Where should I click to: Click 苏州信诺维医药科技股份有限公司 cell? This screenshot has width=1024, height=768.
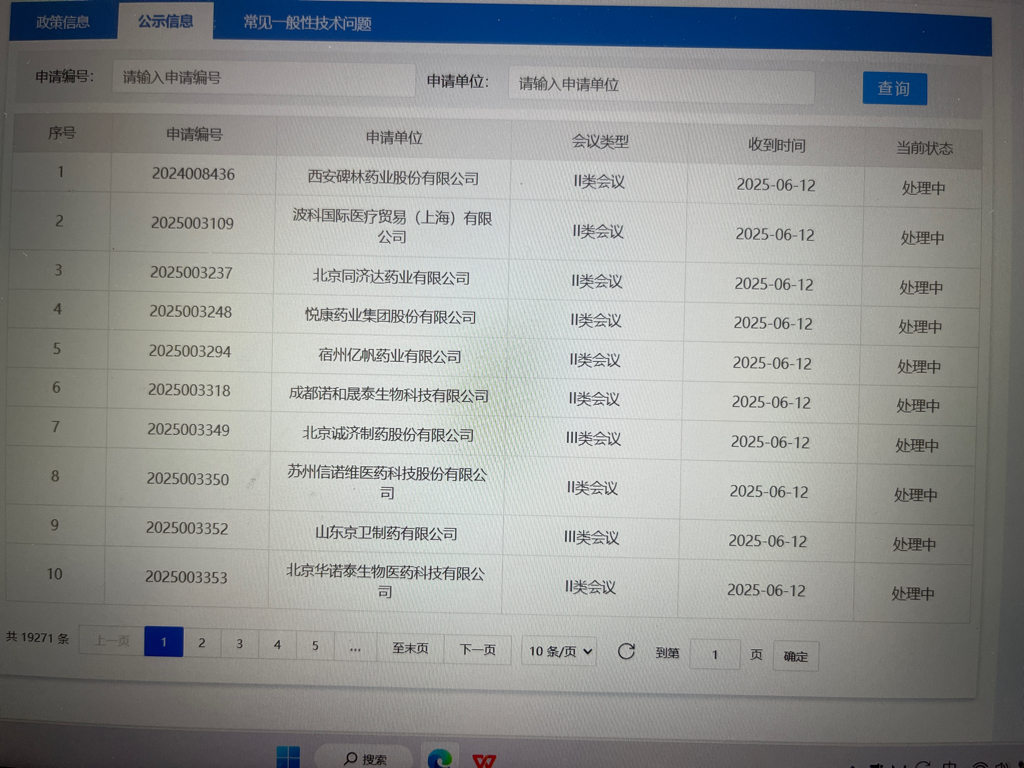387,483
